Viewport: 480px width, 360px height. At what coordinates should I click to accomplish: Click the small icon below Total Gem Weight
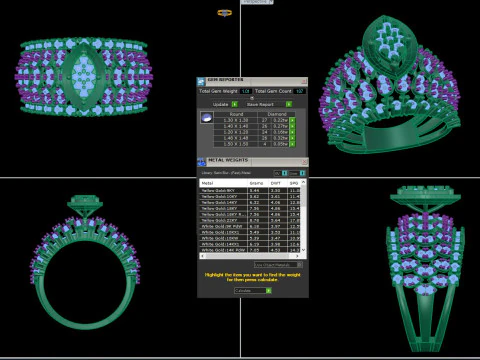pos(252,98)
